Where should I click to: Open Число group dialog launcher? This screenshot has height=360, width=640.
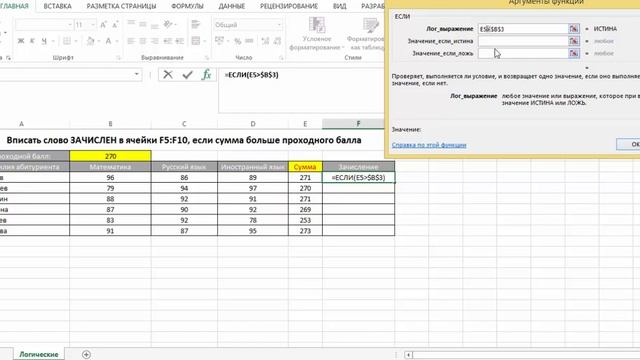tap(281, 58)
